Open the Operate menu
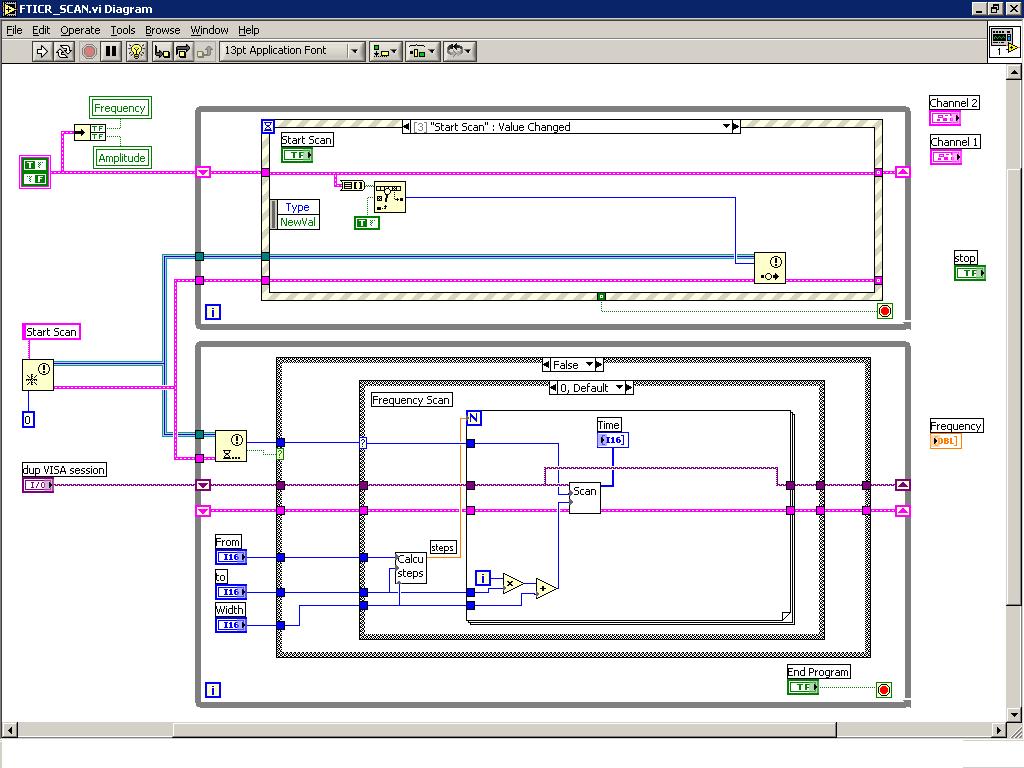This screenshot has width=1024, height=768. (80, 30)
